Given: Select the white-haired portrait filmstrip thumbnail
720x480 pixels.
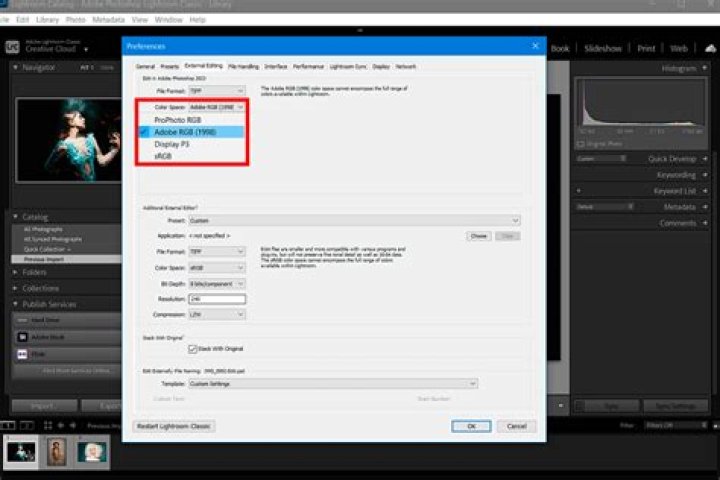Looking at the screenshot, I should pyautogui.click(x=91, y=452).
